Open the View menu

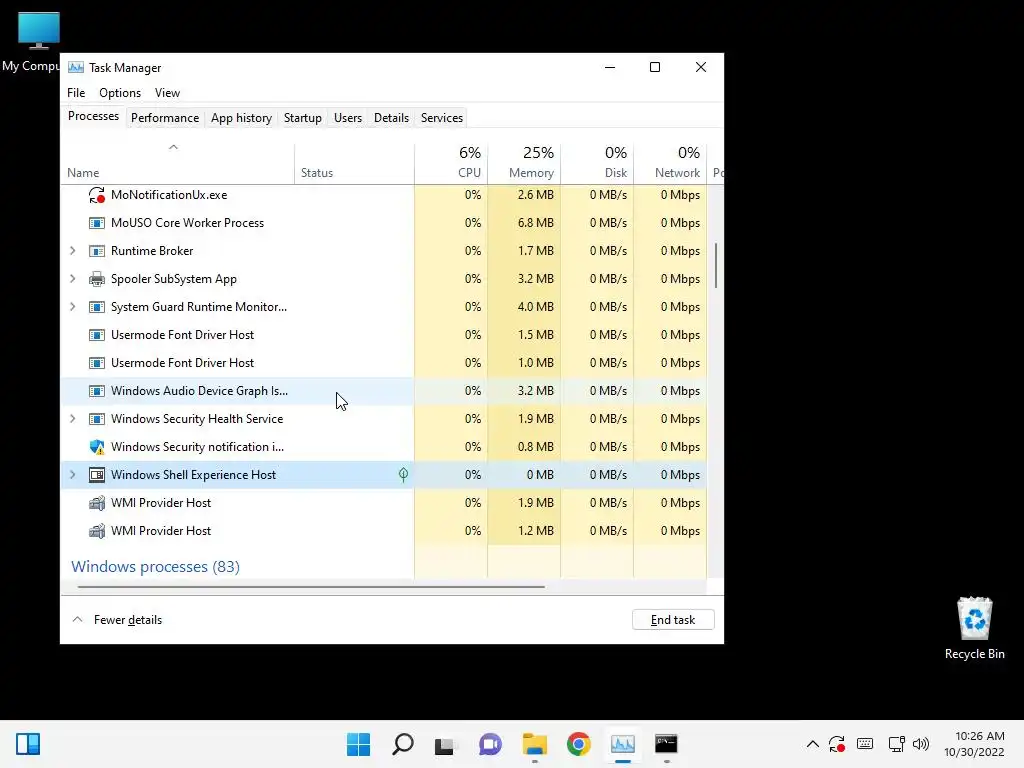click(x=167, y=93)
